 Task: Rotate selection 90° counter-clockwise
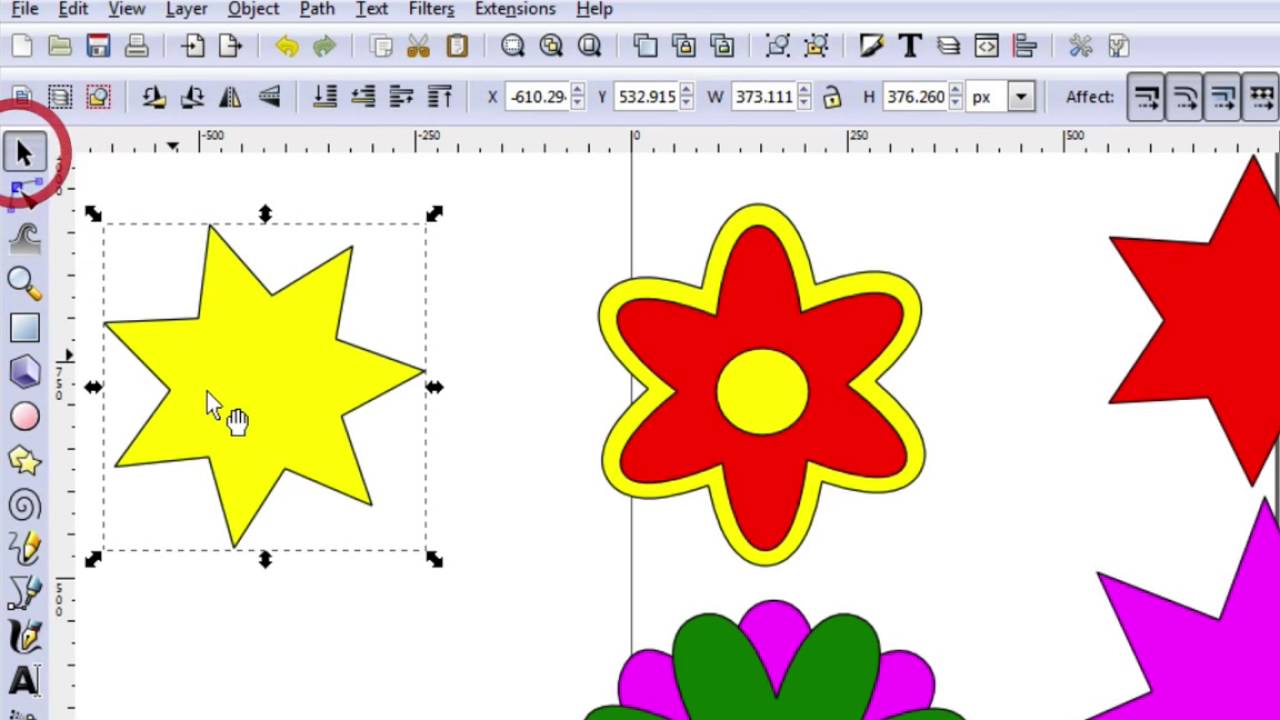click(x=154, y=97)
